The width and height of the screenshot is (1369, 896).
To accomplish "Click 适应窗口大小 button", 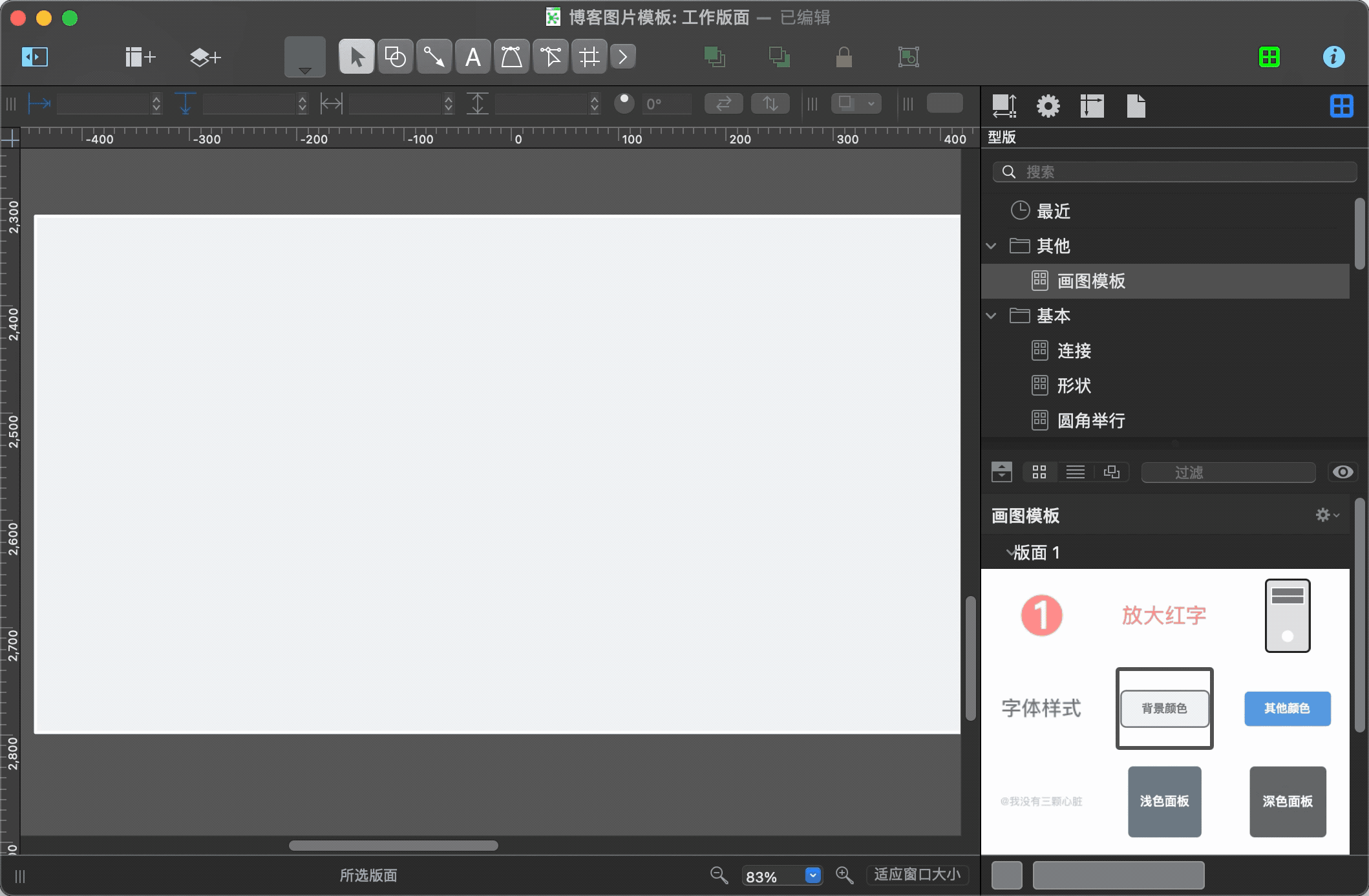I will pyautogui.click(x=917, y=875).
